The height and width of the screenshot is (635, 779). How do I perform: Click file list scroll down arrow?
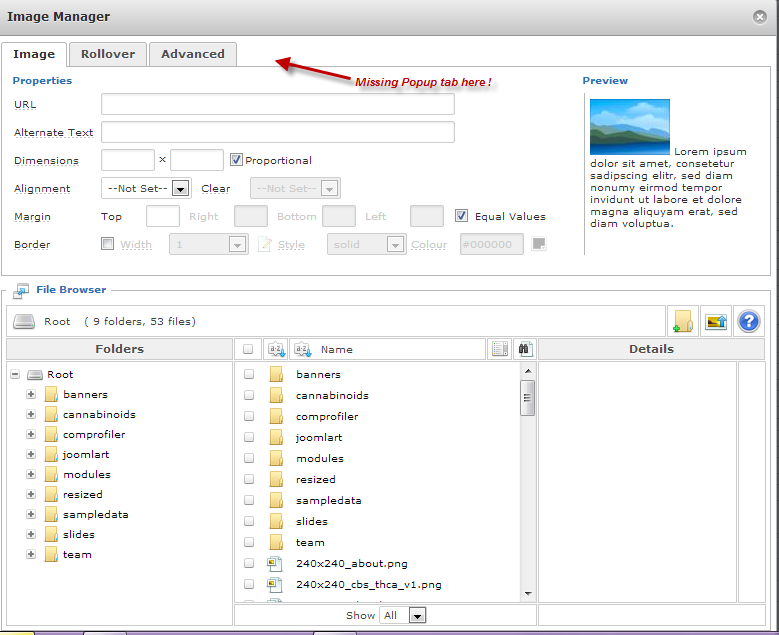coord(528,594)
